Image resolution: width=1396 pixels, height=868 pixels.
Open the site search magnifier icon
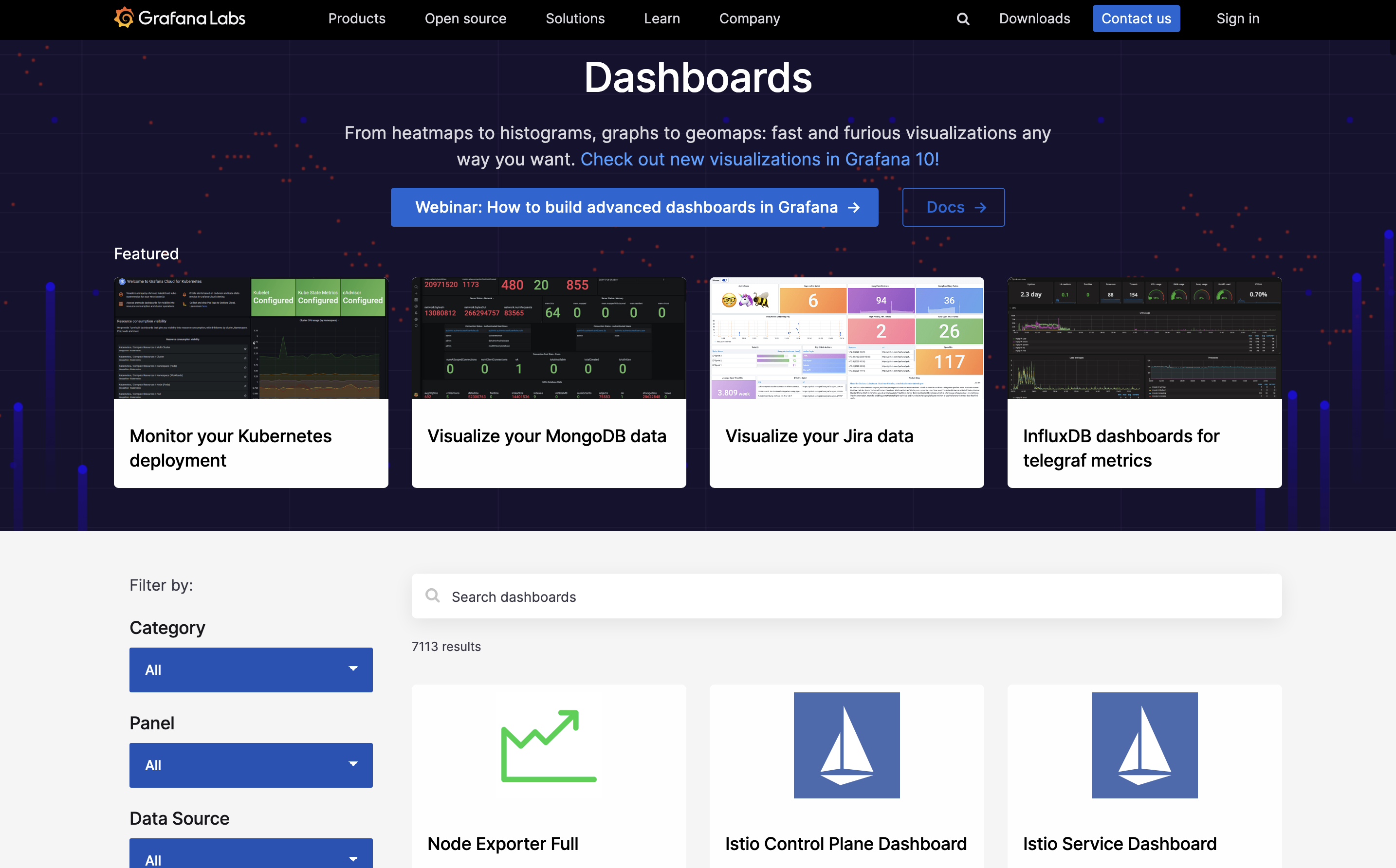tap(963, 19)
